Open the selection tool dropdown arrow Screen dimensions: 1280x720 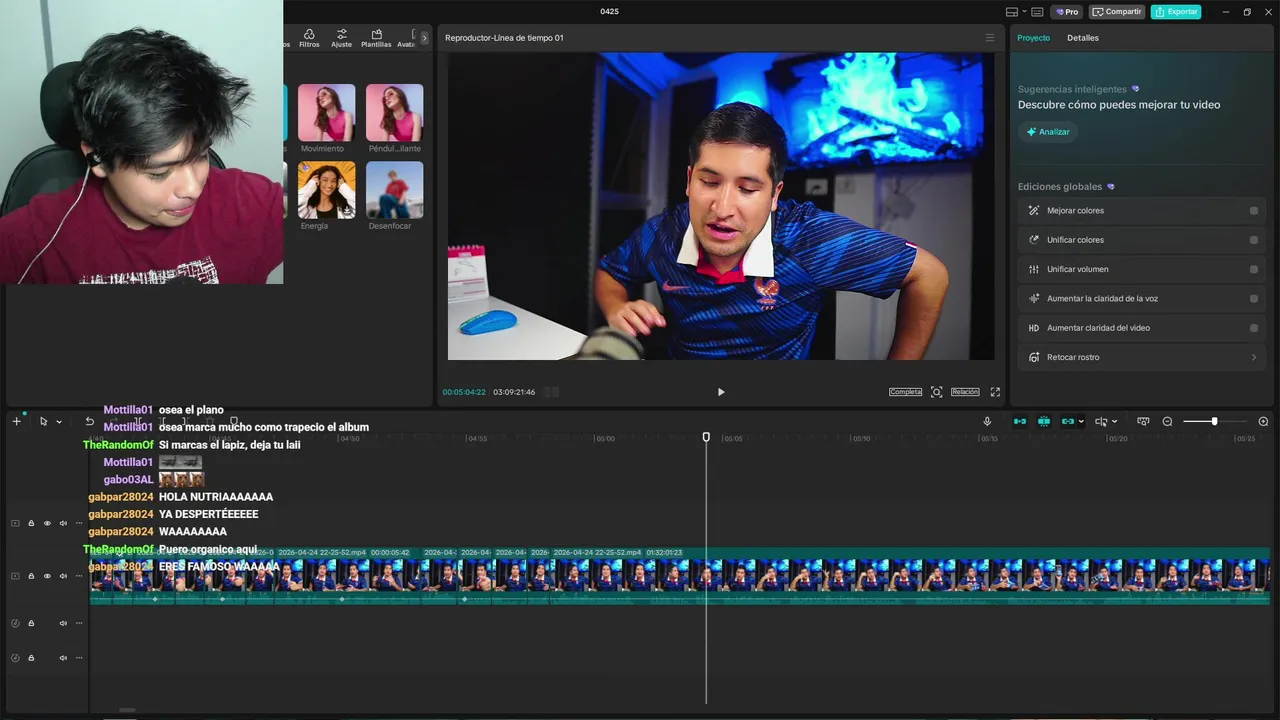pyautogui.click(x=59, y=422)
